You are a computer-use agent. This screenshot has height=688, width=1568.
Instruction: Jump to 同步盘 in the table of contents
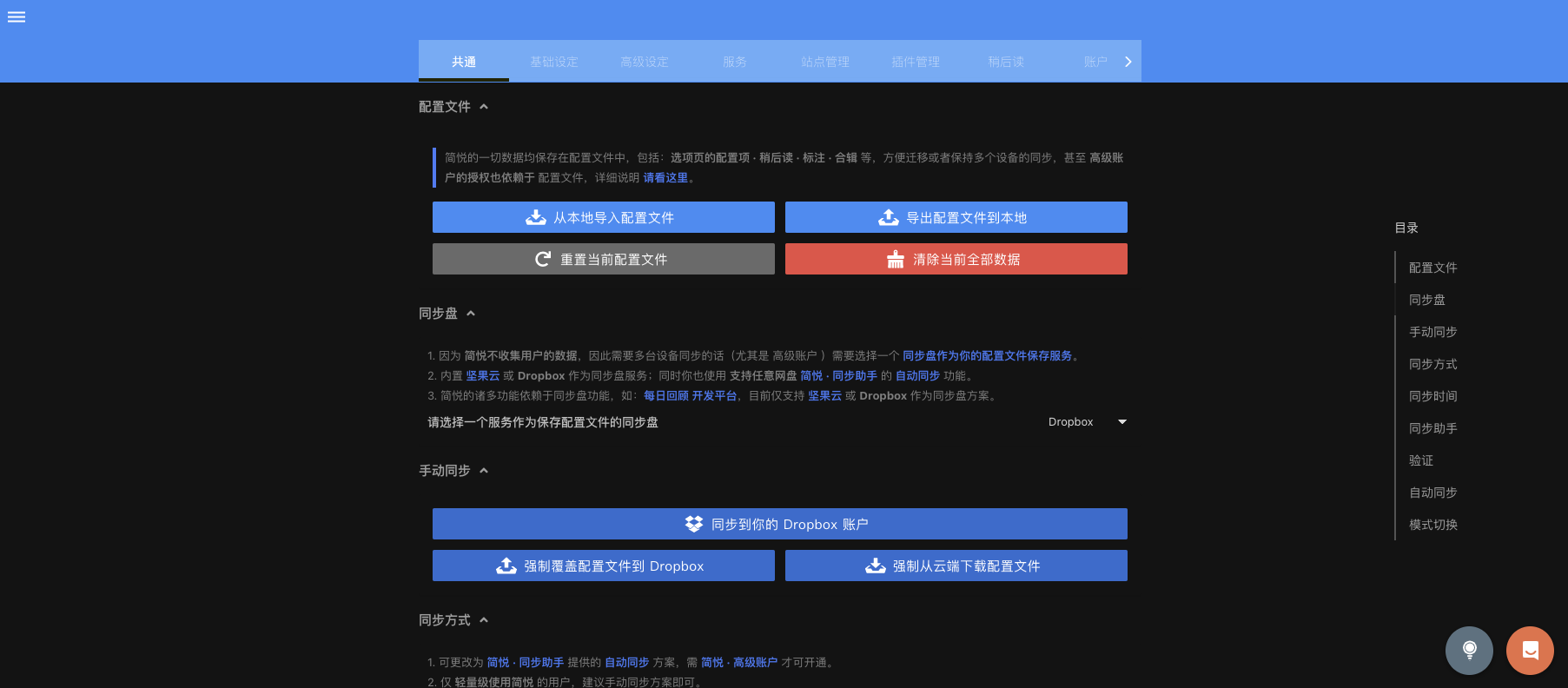pos(1426,300)
